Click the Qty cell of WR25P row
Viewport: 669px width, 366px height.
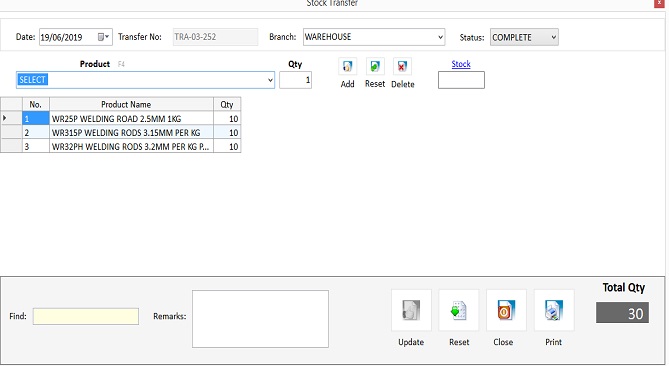pos(227,119)
